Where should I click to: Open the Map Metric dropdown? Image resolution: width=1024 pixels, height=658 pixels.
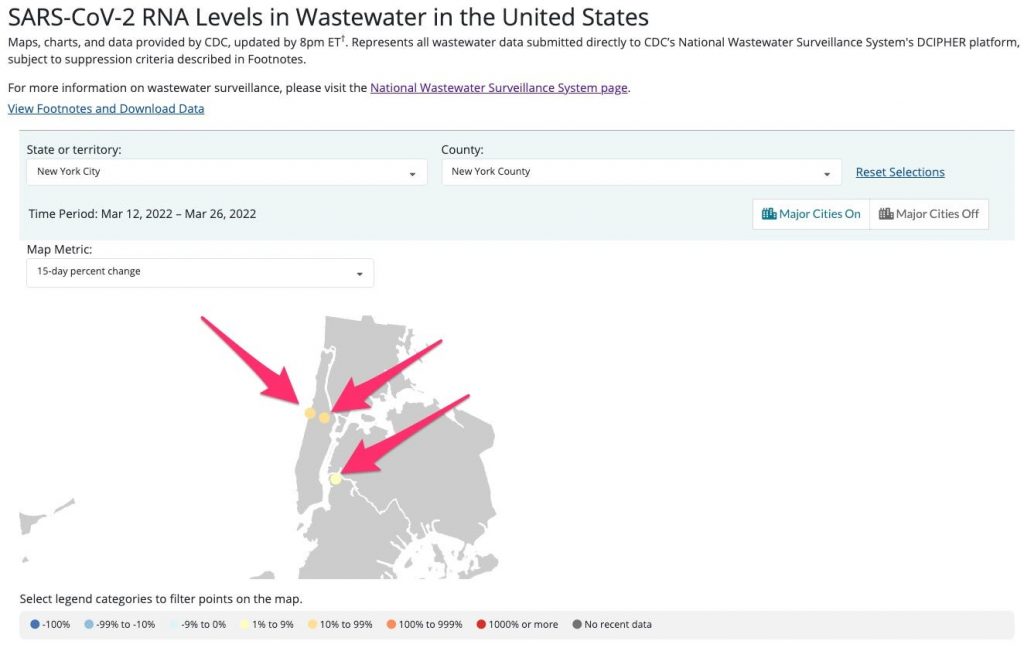tap(200, 272)
